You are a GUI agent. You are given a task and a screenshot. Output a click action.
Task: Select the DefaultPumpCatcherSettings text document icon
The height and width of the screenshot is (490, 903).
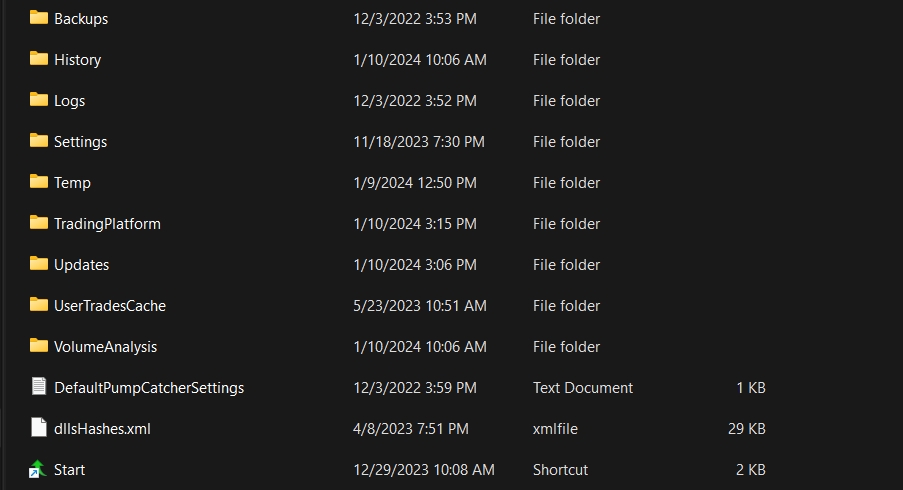(39, 387)
